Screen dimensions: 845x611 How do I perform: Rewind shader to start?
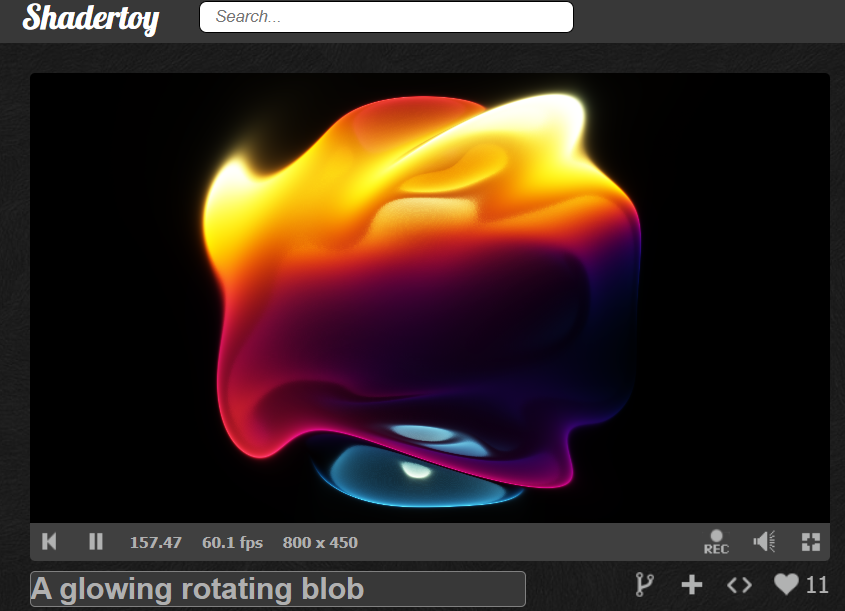point(49,541)
